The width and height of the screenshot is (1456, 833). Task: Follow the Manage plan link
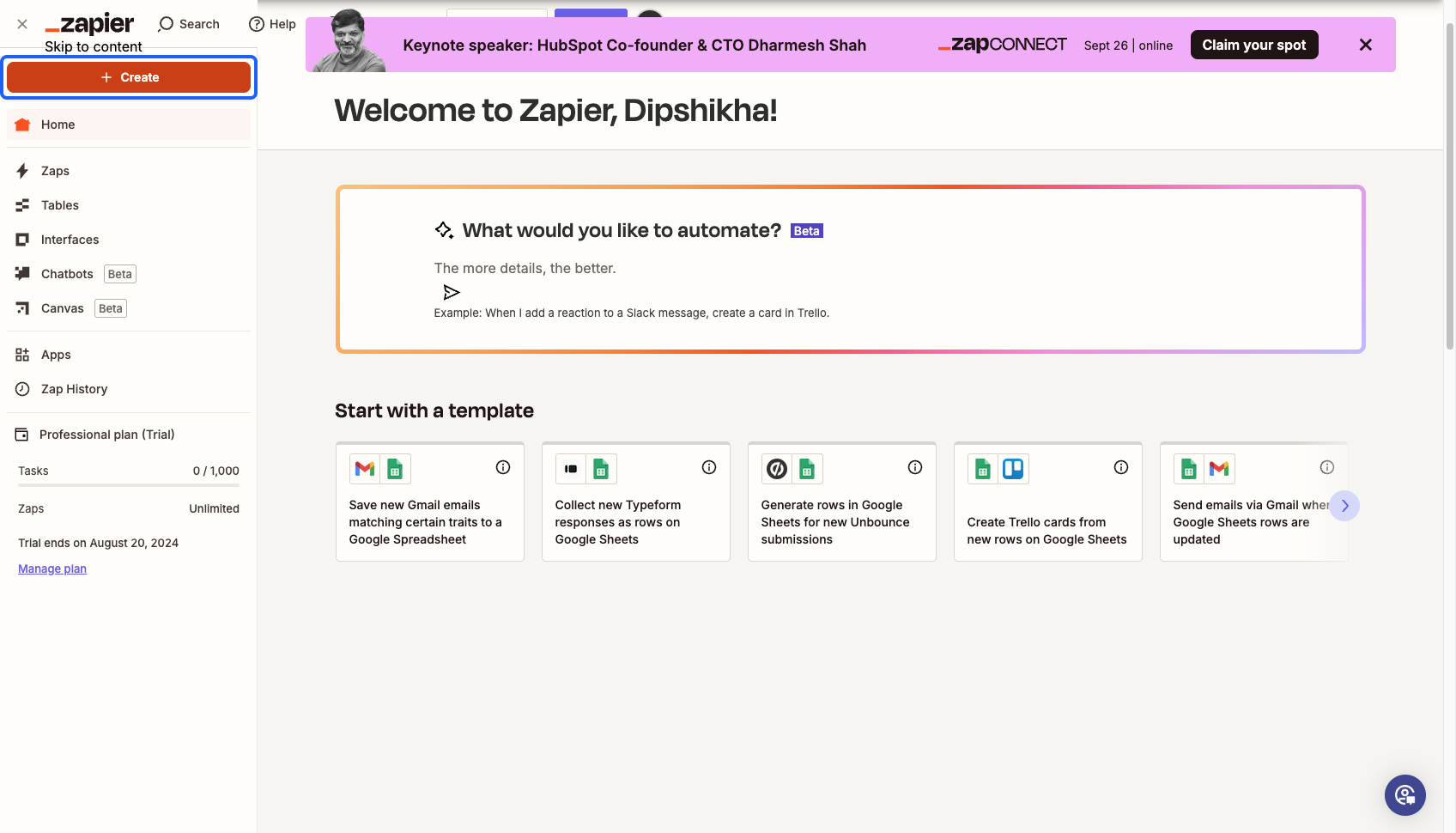(52, 569)
